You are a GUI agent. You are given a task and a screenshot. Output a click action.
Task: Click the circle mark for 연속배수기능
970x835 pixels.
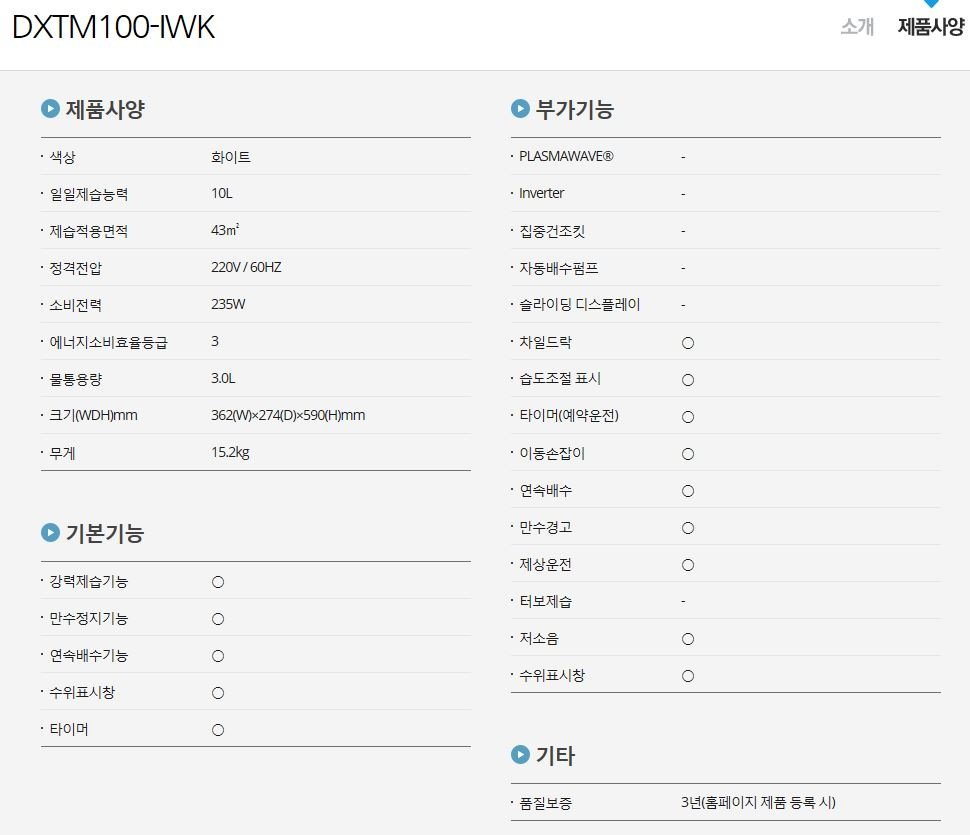click(218, 656)
